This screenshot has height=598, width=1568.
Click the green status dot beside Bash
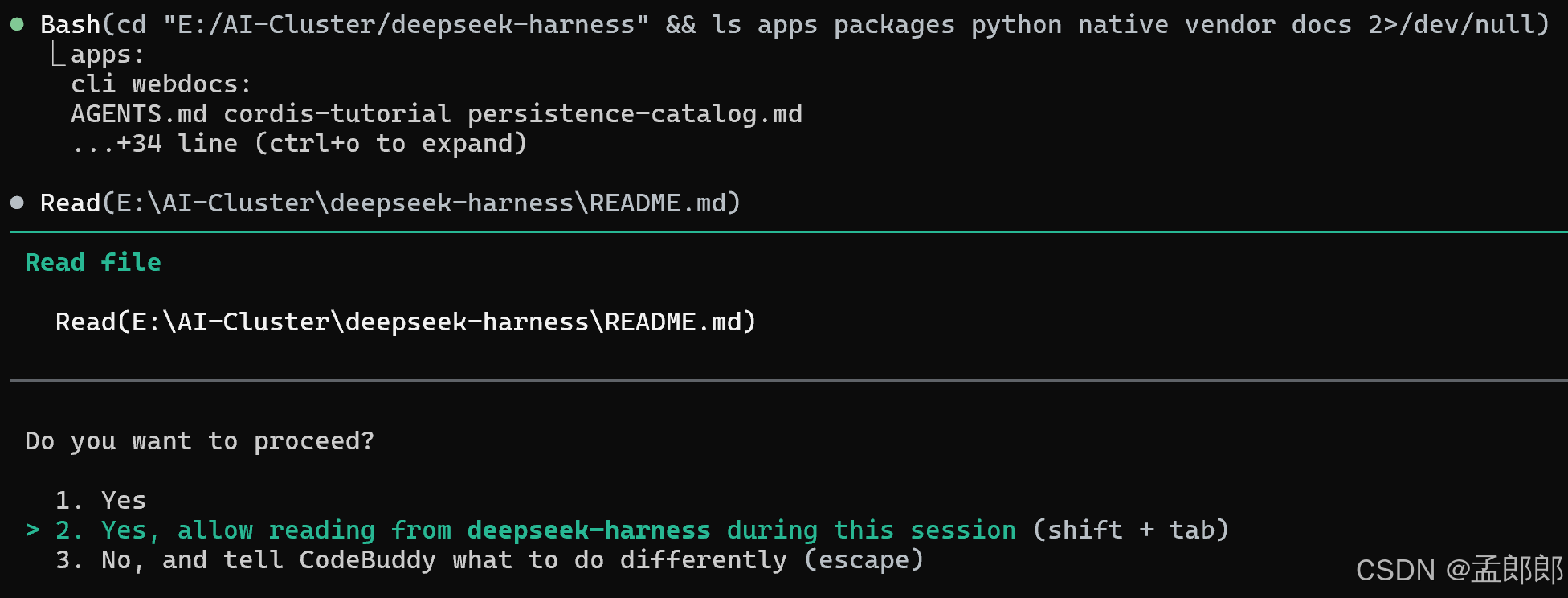[17, 25]
